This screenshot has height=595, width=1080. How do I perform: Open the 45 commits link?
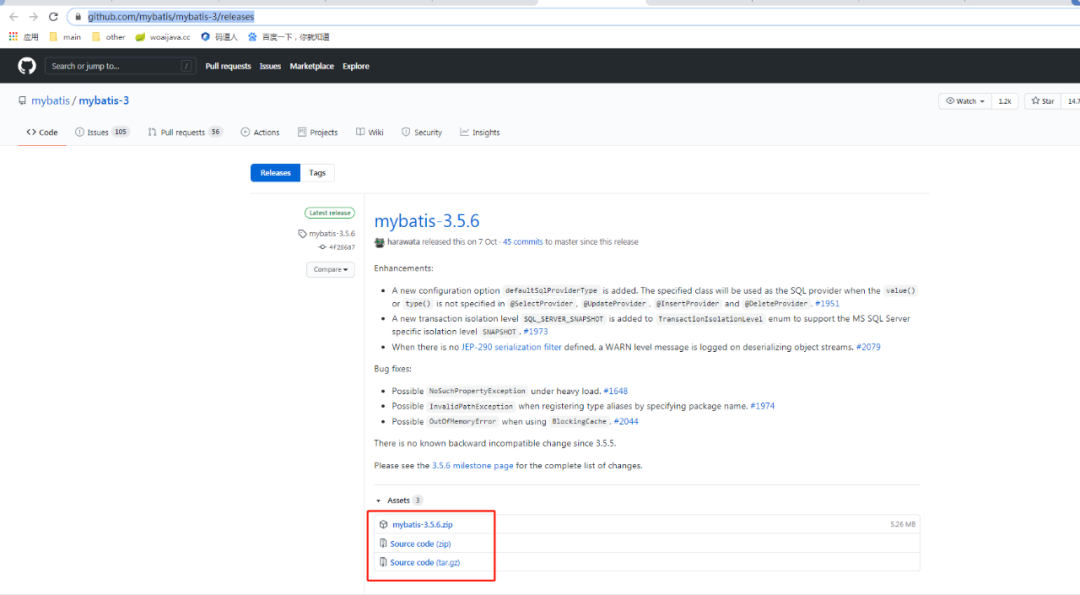[523, 242]
